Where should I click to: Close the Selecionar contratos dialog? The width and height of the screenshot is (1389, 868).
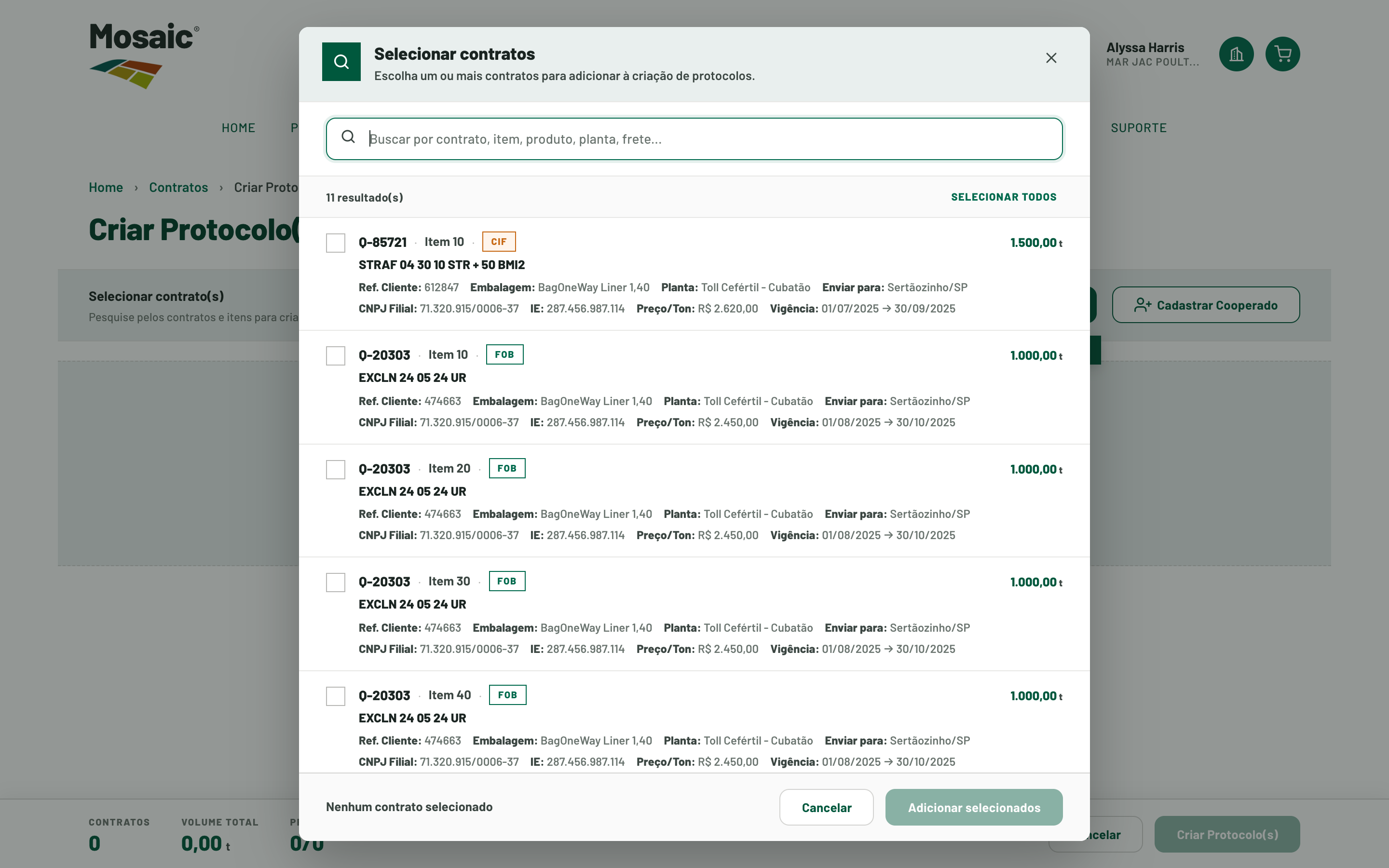point(1051,58)
